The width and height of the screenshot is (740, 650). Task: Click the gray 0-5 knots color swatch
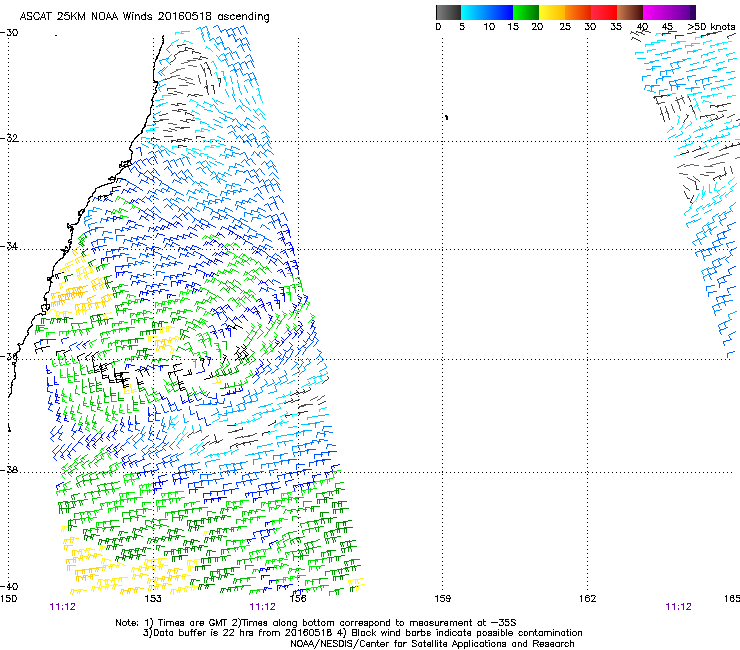pyautogui.click(x=448, y=12)
